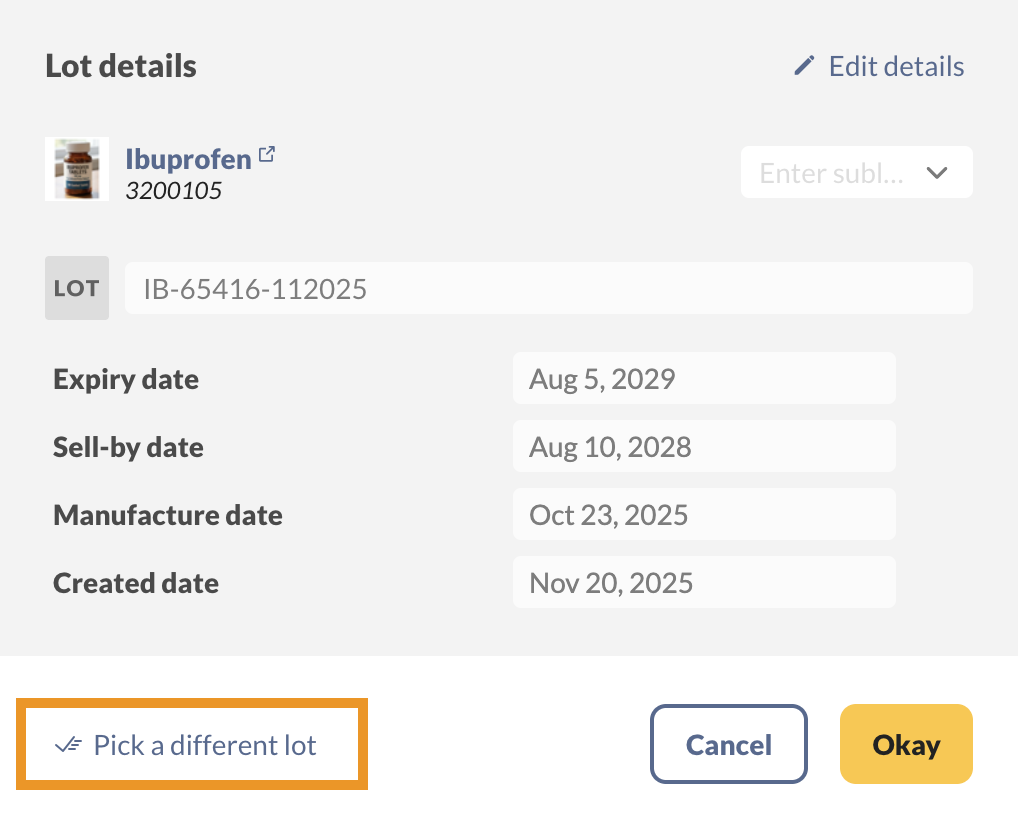Image resolution: width=1018 pixels, height=828 pixels.
Task: Click the lot number field IB-65416-112025
Action: click(x=549, y=288)
